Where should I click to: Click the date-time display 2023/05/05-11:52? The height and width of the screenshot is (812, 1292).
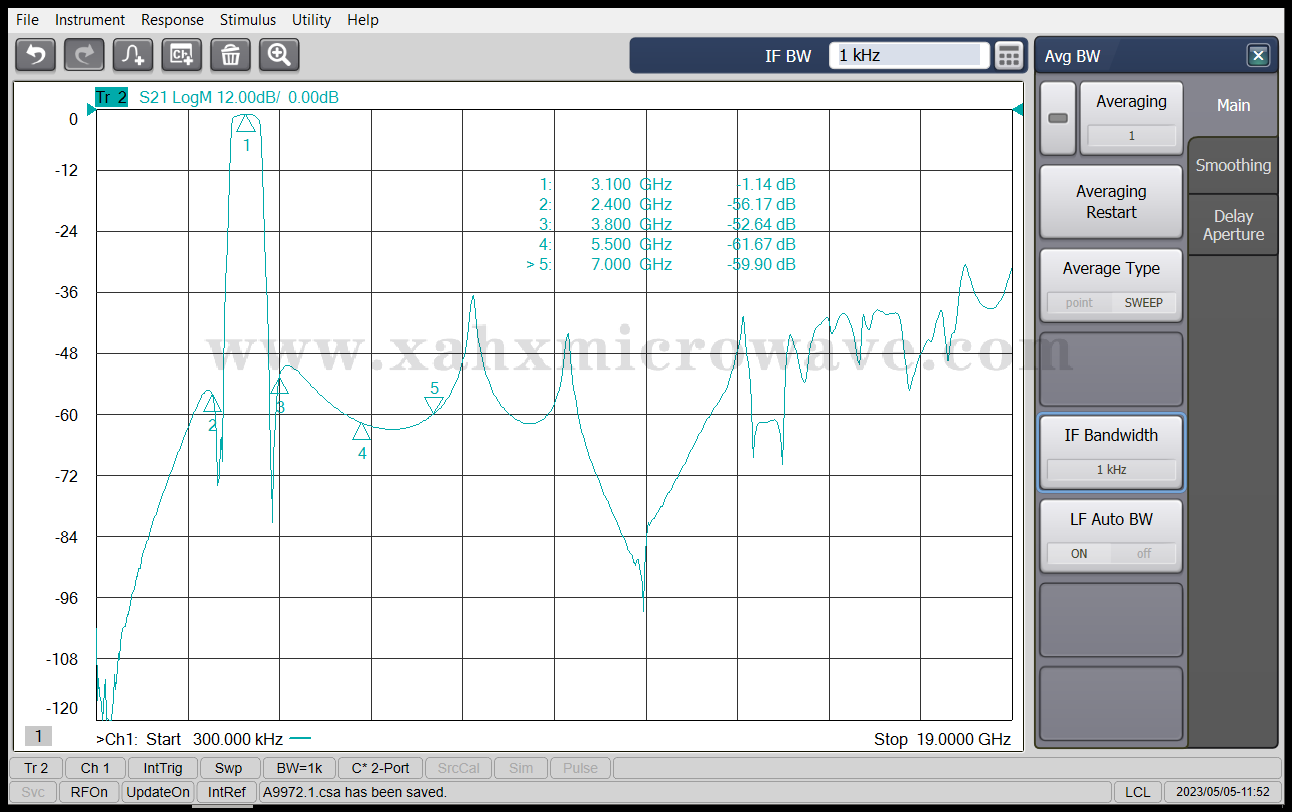pos(1222,792)
